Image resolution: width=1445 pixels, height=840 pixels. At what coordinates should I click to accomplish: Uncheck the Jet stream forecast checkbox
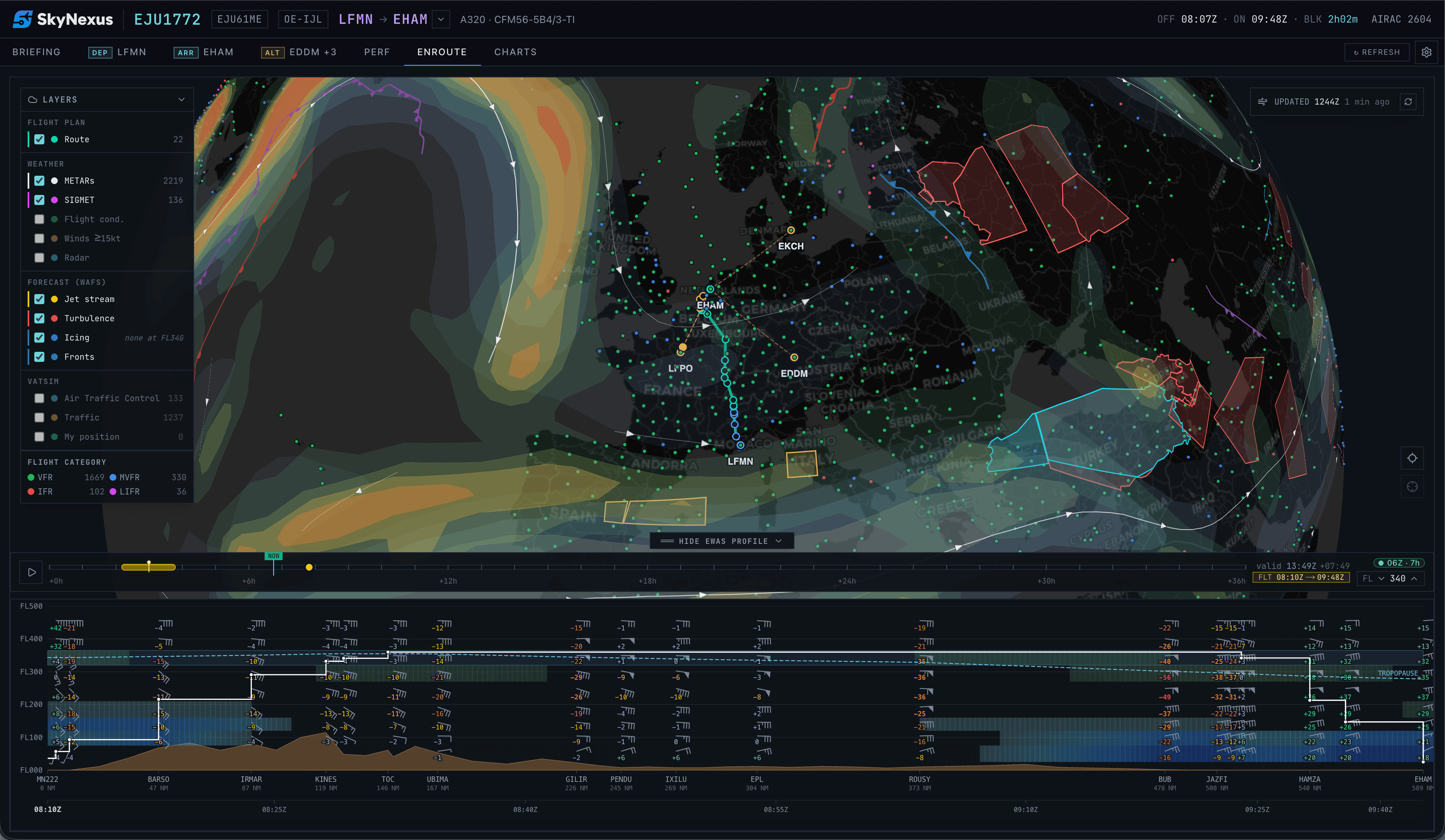point(40,299)
